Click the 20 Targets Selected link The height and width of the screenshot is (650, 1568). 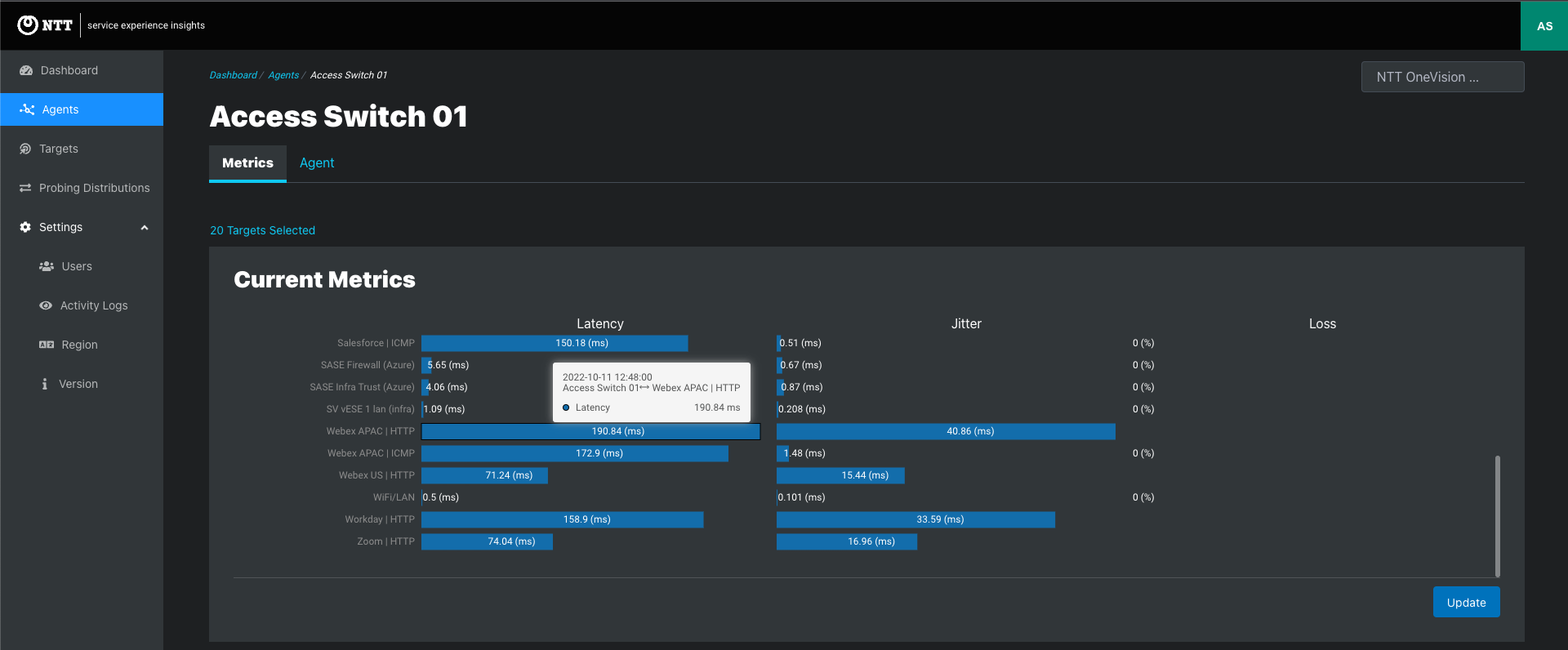coord(262,230)
